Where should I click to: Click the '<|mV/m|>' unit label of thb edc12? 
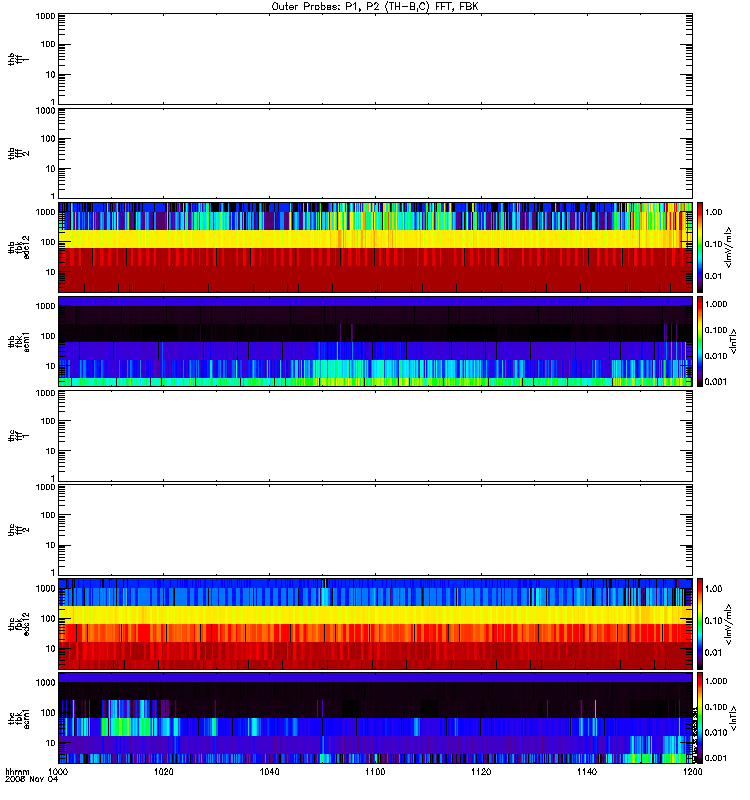click(x=728, y=247)
